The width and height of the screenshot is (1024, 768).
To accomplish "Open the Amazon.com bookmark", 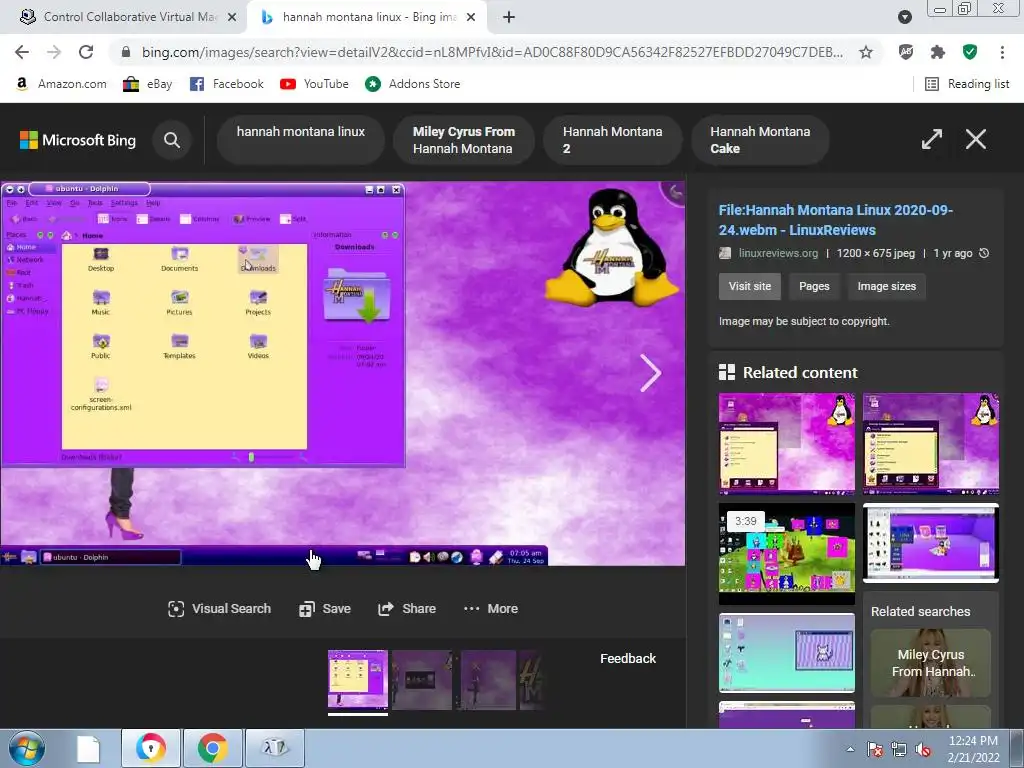I will tap(61, 84).
